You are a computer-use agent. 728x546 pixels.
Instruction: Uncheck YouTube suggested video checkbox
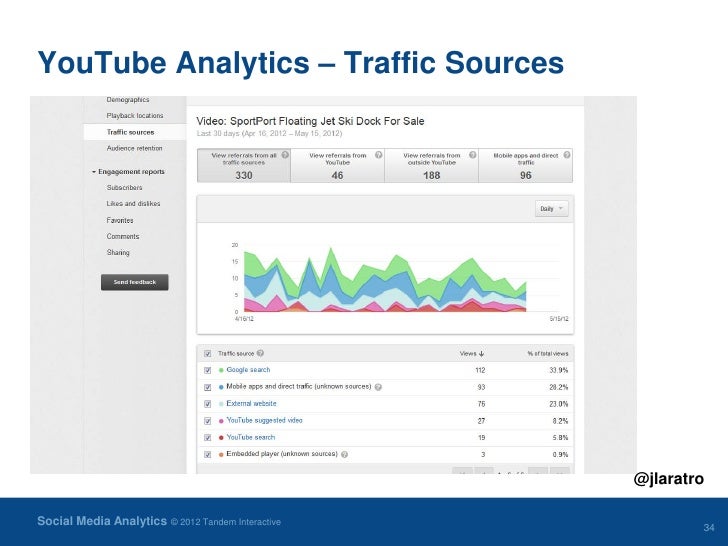click(208, 421)
